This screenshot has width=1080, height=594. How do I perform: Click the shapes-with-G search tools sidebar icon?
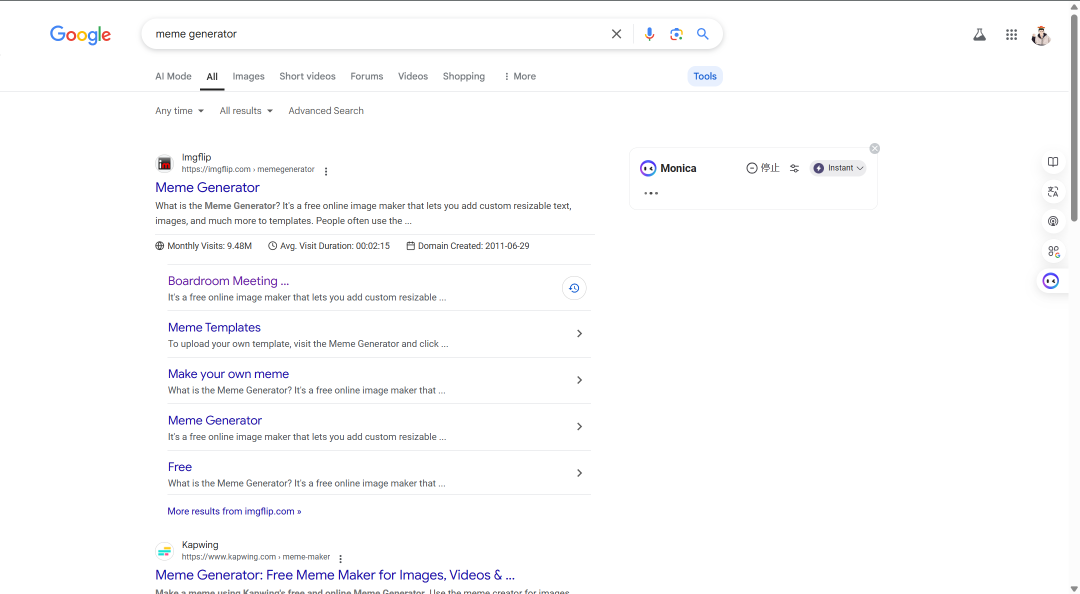(1053, 252)
